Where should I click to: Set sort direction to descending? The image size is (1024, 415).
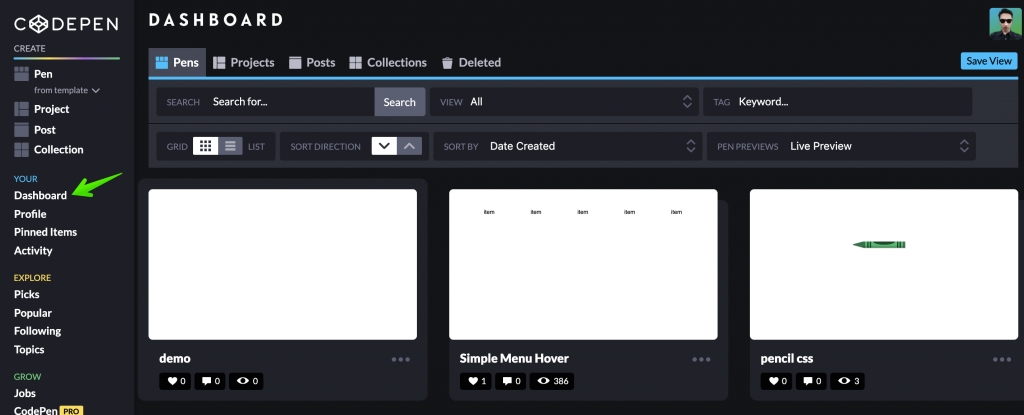(384, 146)
